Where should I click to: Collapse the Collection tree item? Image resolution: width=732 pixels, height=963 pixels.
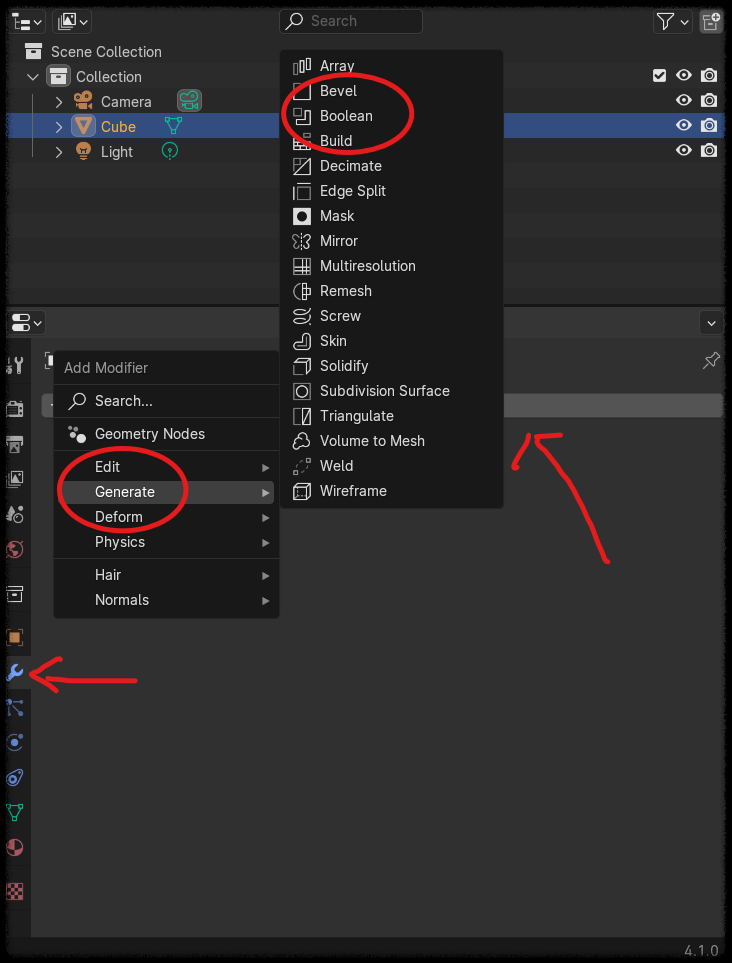[x=32, y=76]
